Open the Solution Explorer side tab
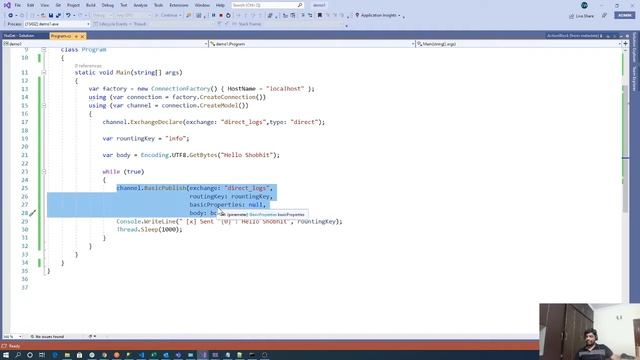This screenshot has width=640, height=360. coord(635,48)
